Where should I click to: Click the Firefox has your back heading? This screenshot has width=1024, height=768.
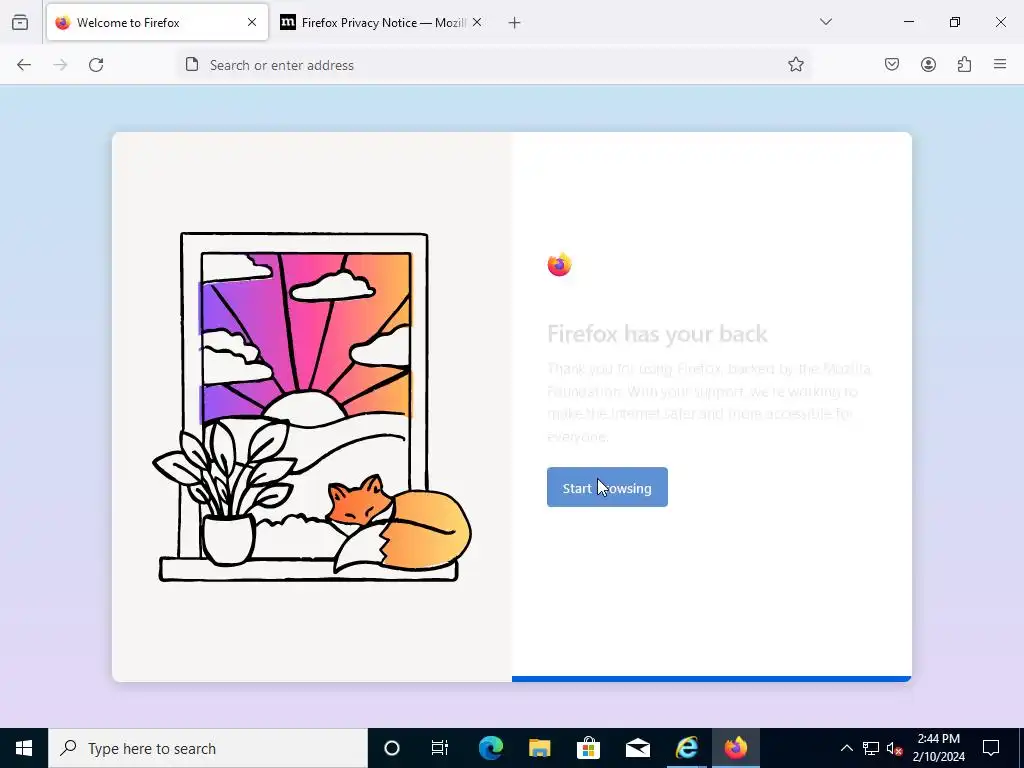click(657, 334)
